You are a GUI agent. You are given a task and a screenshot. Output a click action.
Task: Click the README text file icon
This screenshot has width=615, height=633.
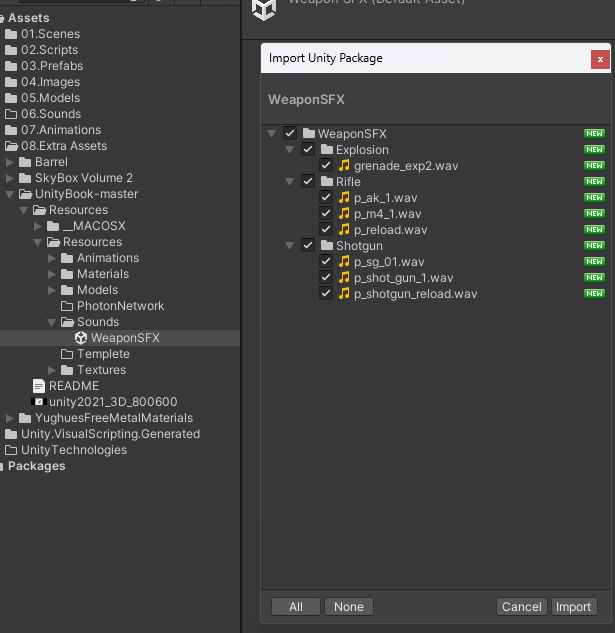coord(39,386)
